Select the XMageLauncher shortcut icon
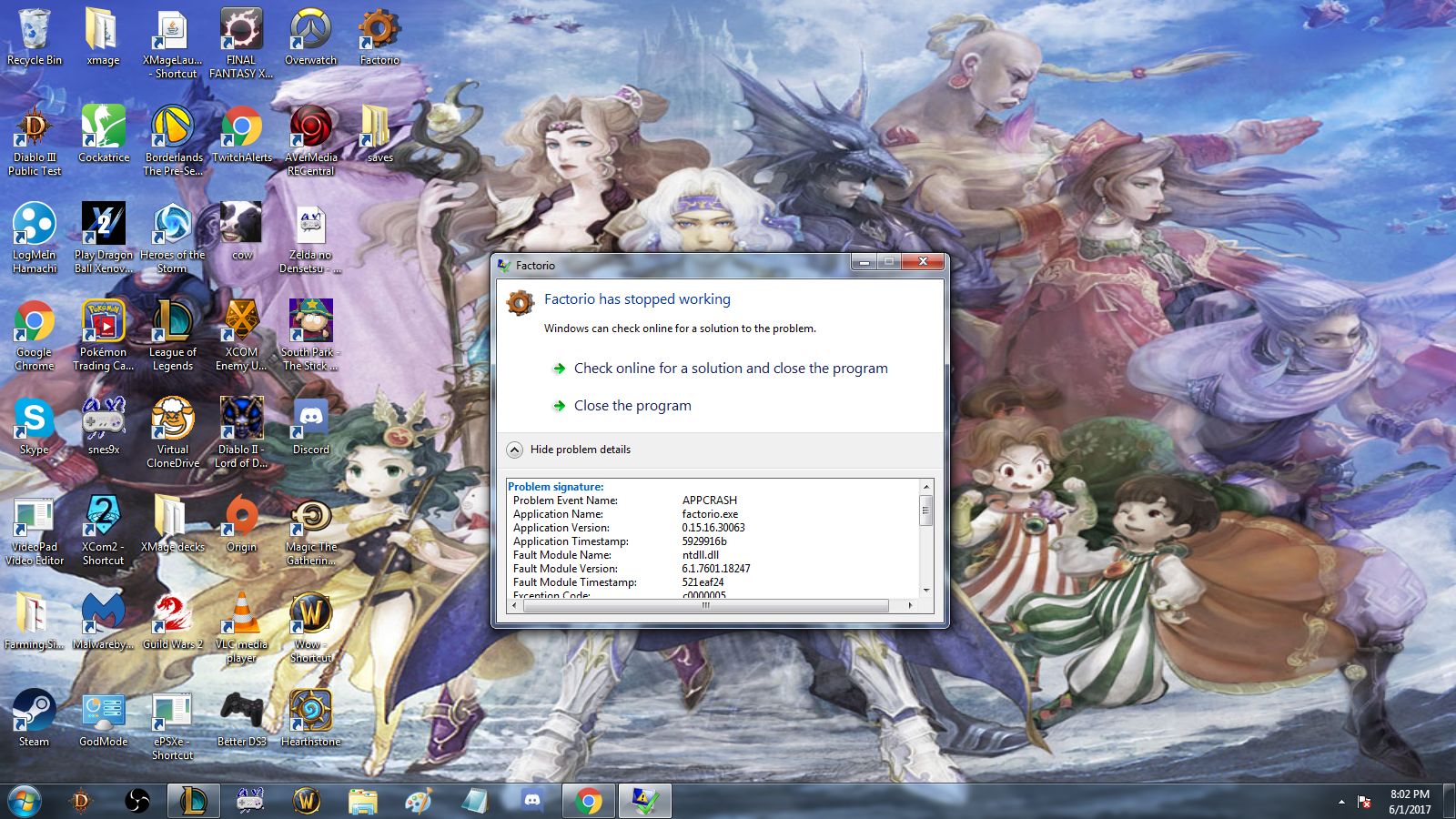The height and width of the screenshot is (819, 1456). (172, 43)
